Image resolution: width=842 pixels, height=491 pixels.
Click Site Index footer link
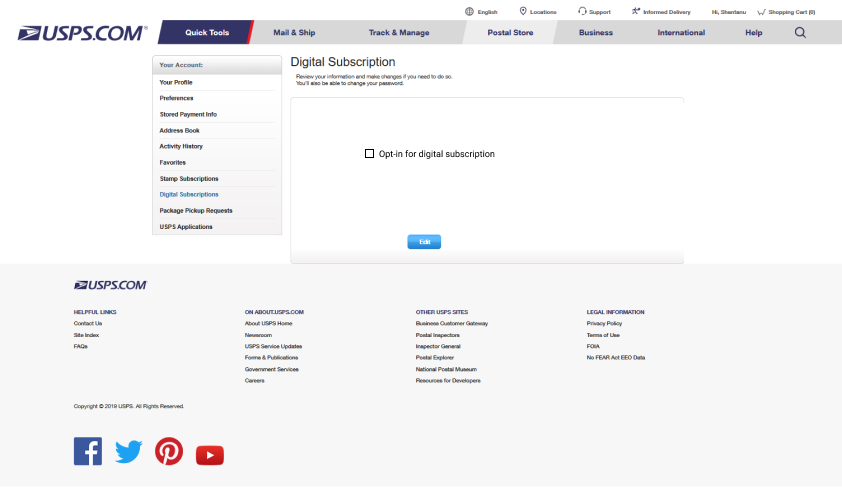tap(86, 335)
